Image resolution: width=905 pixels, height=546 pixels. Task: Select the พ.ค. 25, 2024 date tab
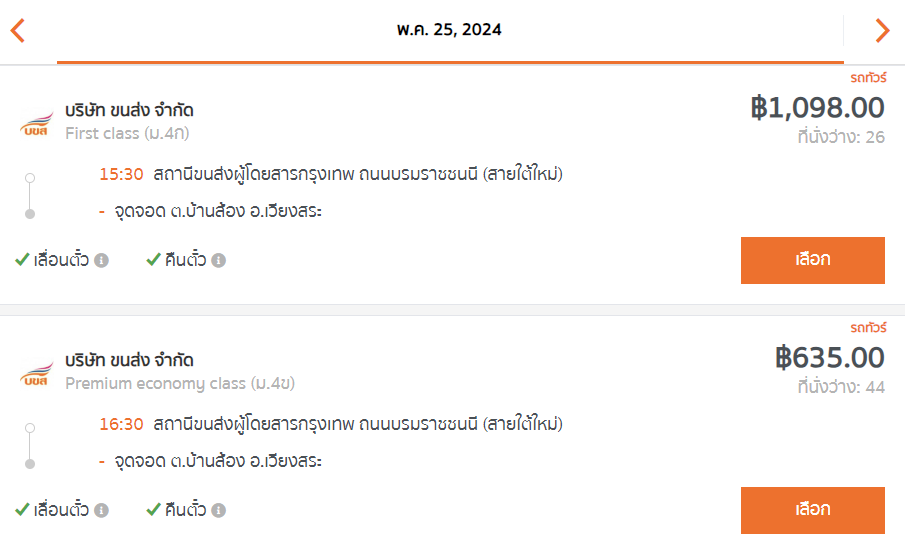click(x=450, y=30)
